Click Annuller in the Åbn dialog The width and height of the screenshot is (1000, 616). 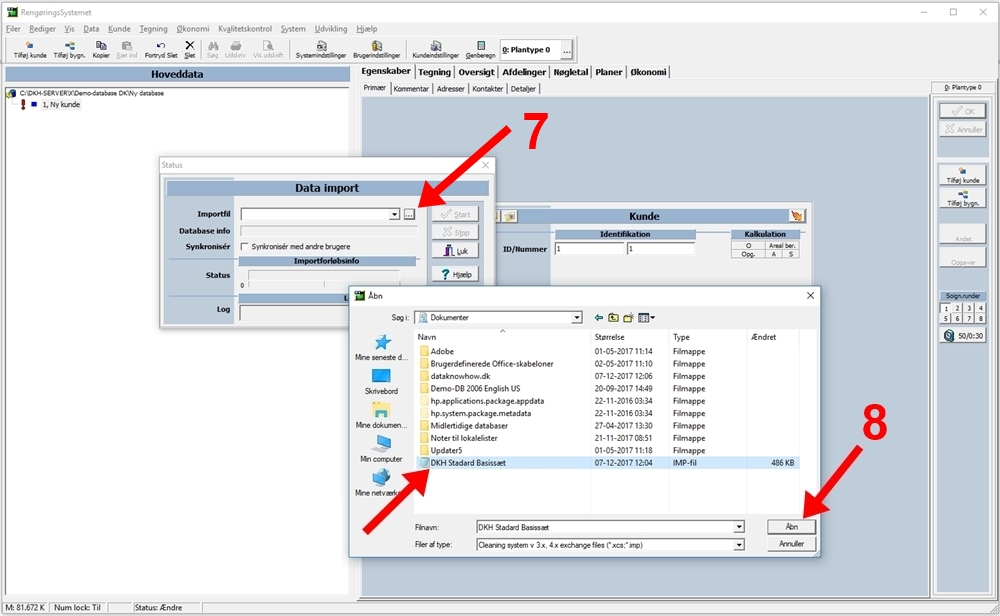[x=791, y=544]
